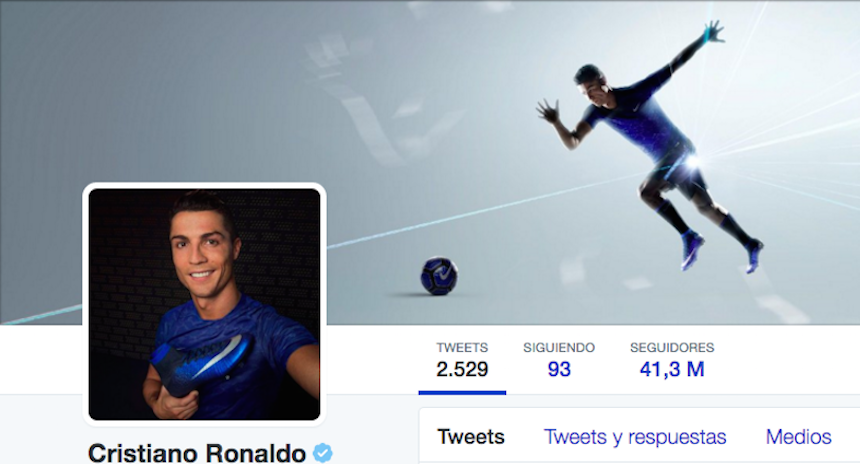Image resolution: width=860 pixels, height=464 pixels.
Task: Open the SIGUIENDO stat label
Action: coord(559,348)
